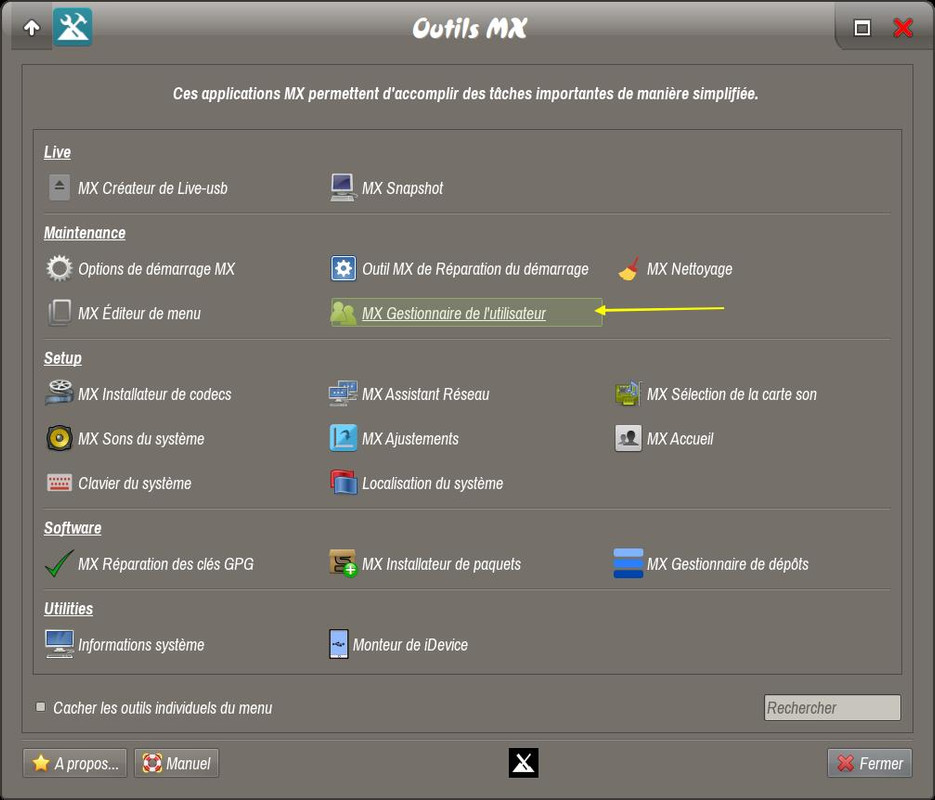Image resolution: width=935 pixels, height=800 pixels.
Task: Click MX Sons du système speaker icon
Action: [59, 438]
